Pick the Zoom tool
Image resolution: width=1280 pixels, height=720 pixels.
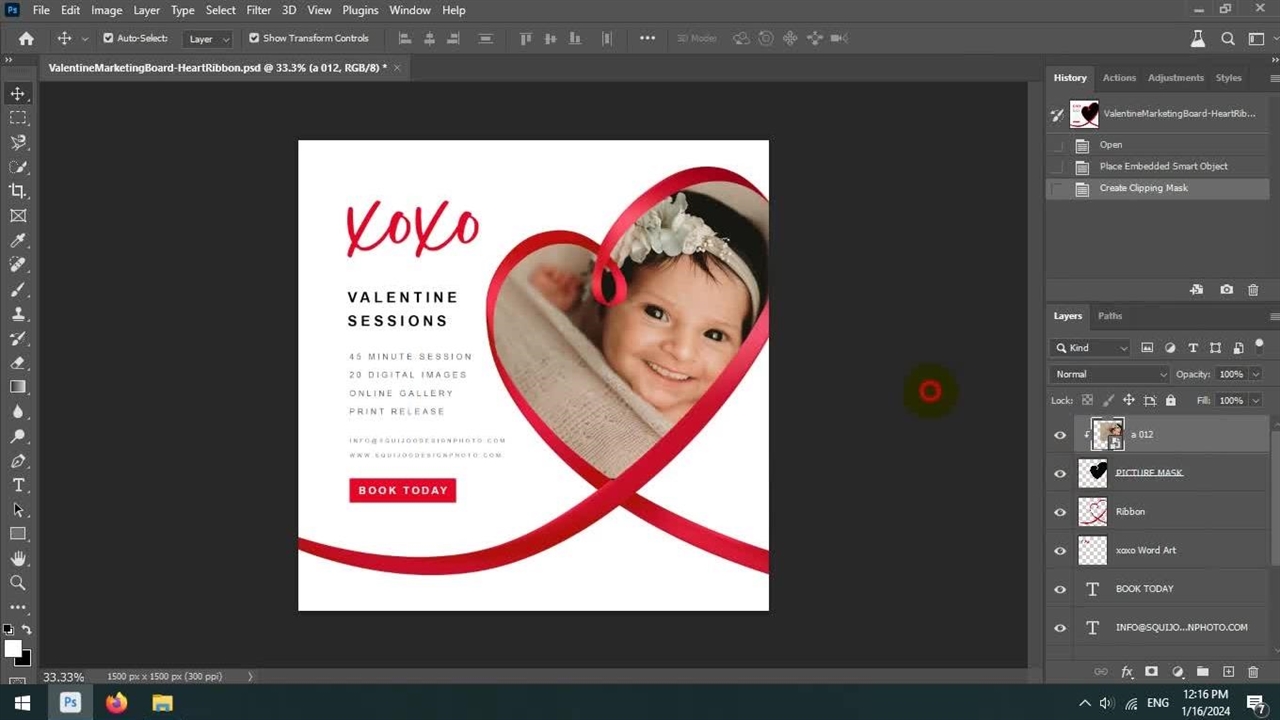point(18,582)
